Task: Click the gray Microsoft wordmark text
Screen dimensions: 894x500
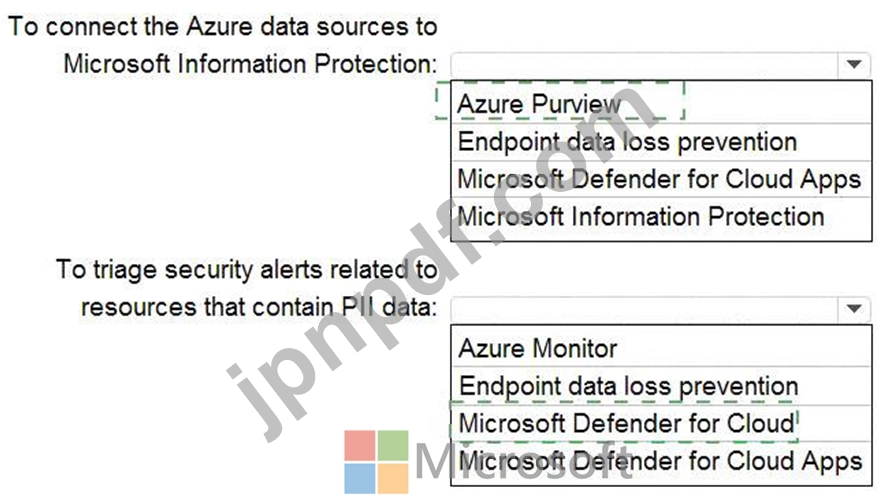Action: pos(523,462)
